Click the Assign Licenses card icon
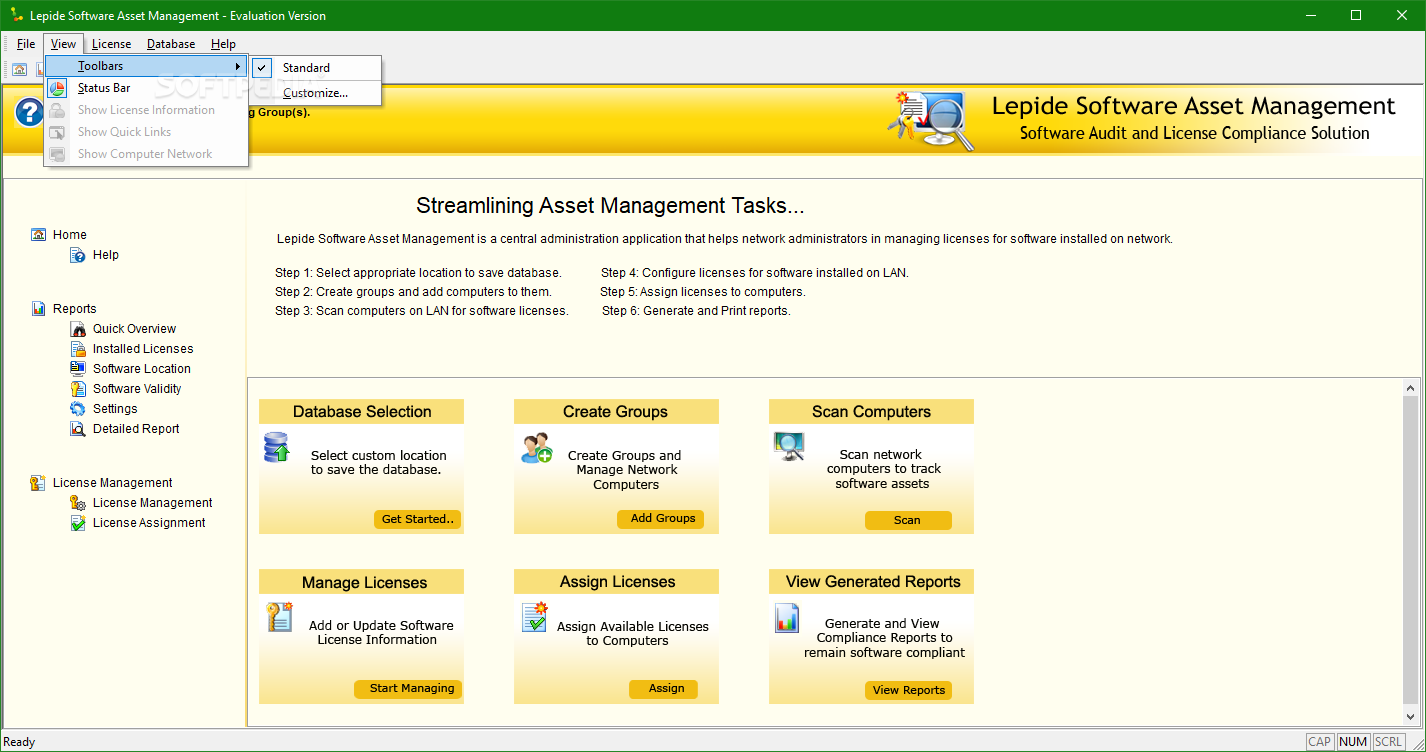Screen dimensions: 1426x752 coord(535,617)
